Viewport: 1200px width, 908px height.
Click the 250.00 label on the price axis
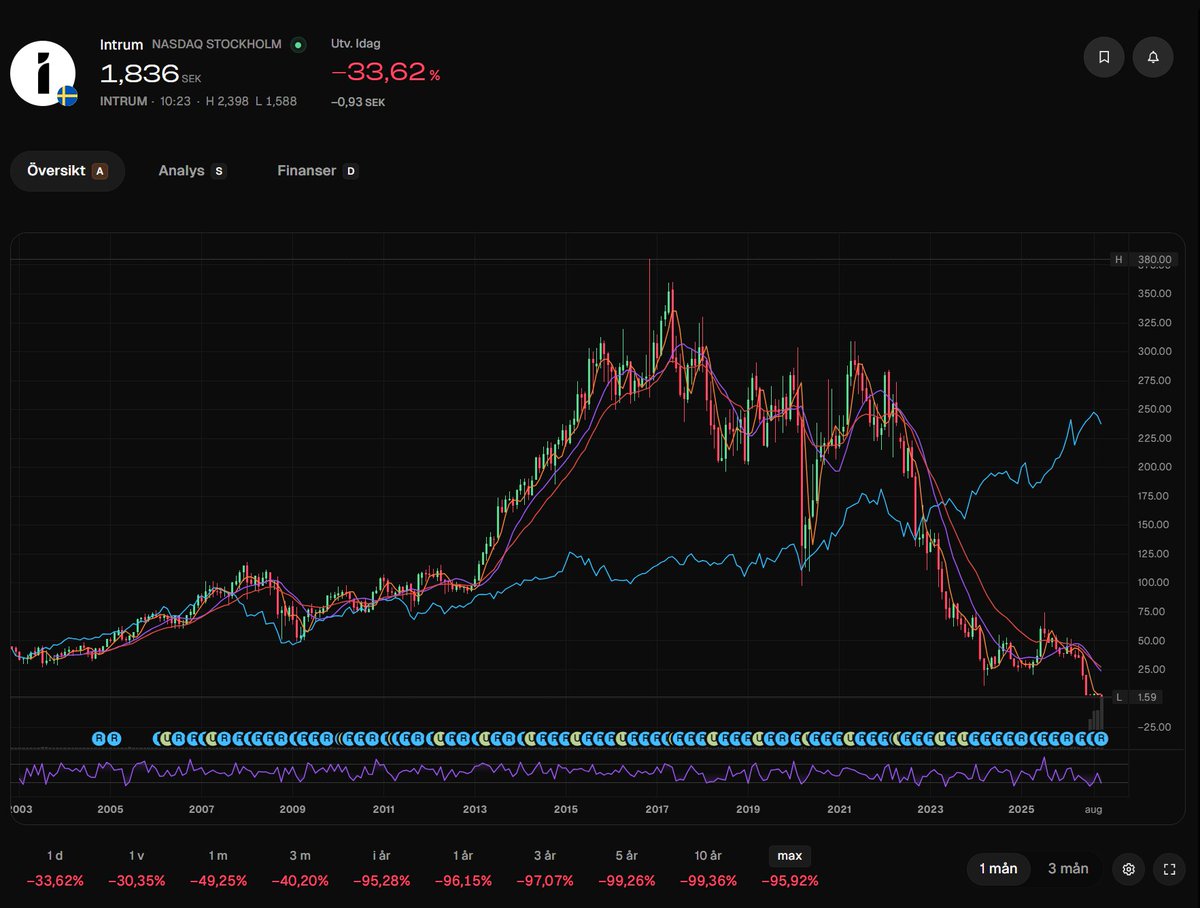pyautogui.click(x=1153, y=409)
